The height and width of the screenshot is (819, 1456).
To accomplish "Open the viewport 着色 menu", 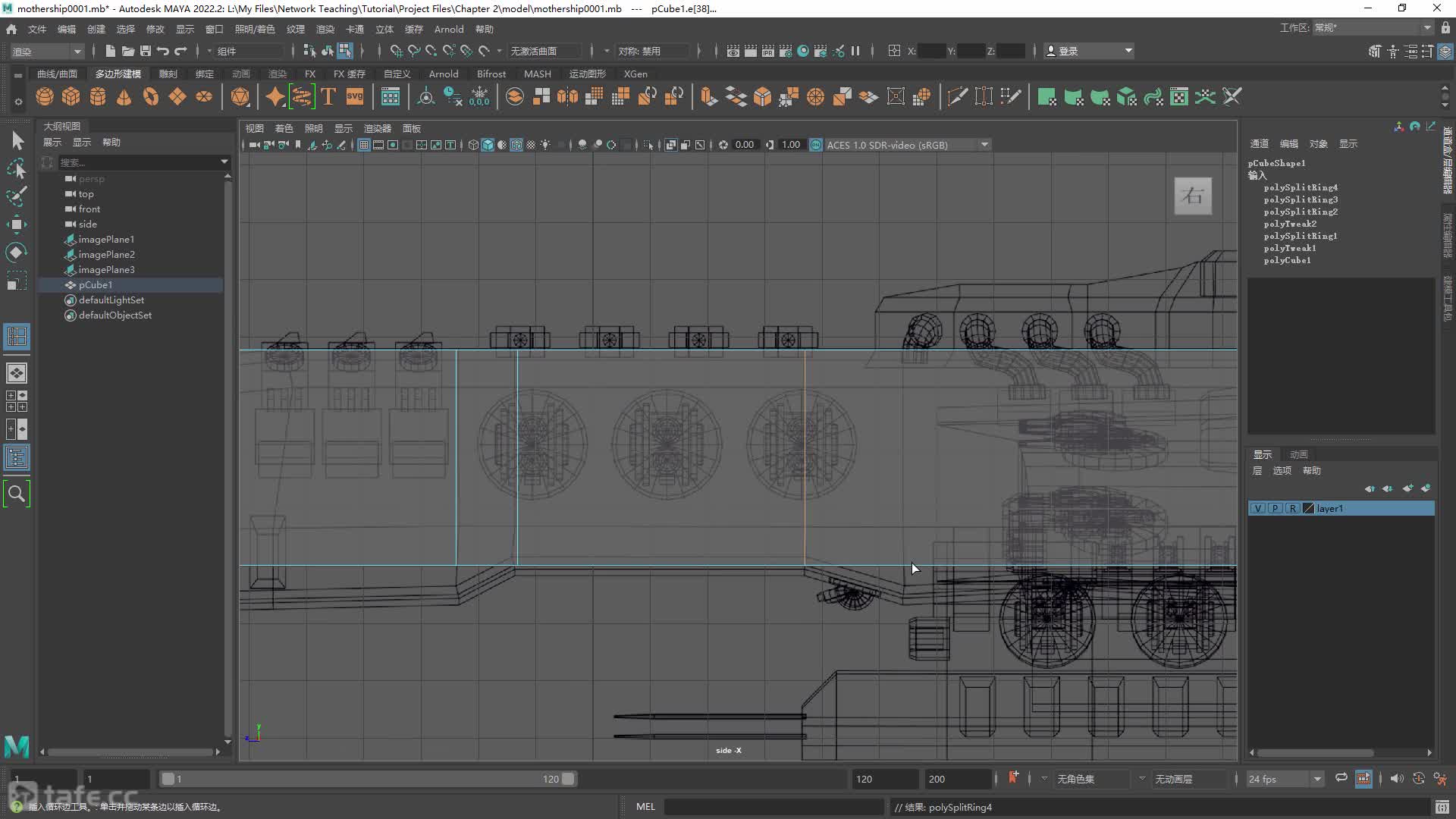I will pos(284,128).
